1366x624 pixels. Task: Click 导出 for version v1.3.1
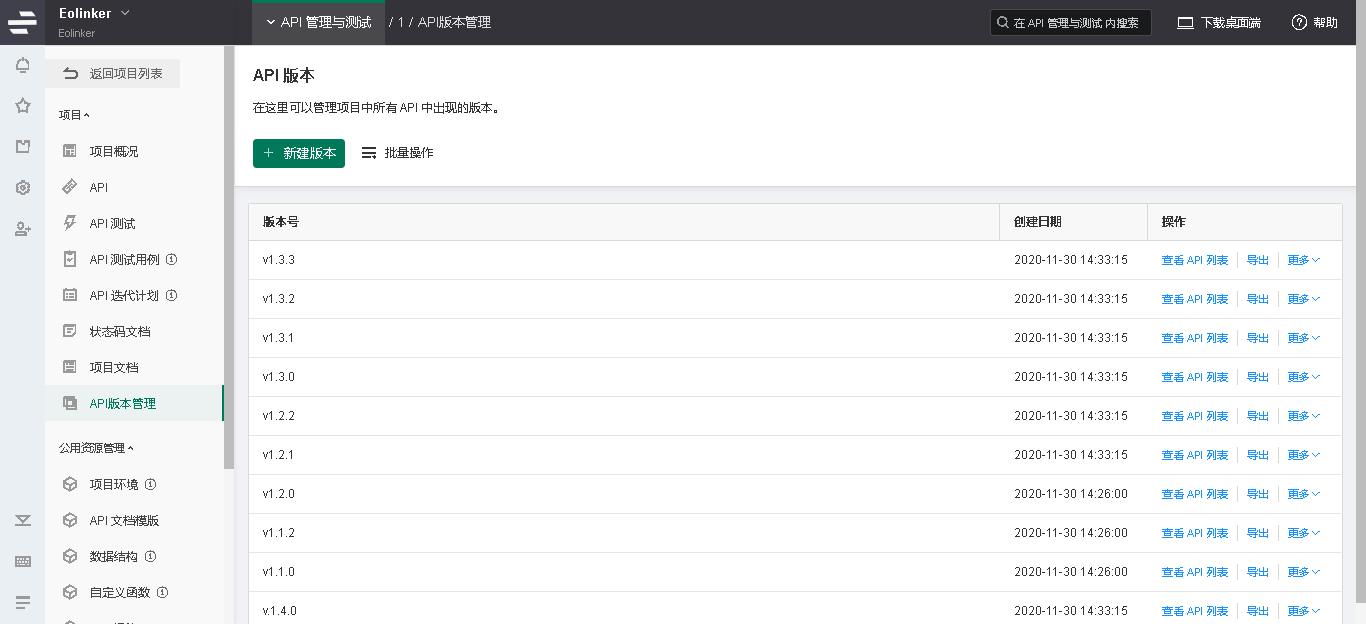coord(1257,338)
